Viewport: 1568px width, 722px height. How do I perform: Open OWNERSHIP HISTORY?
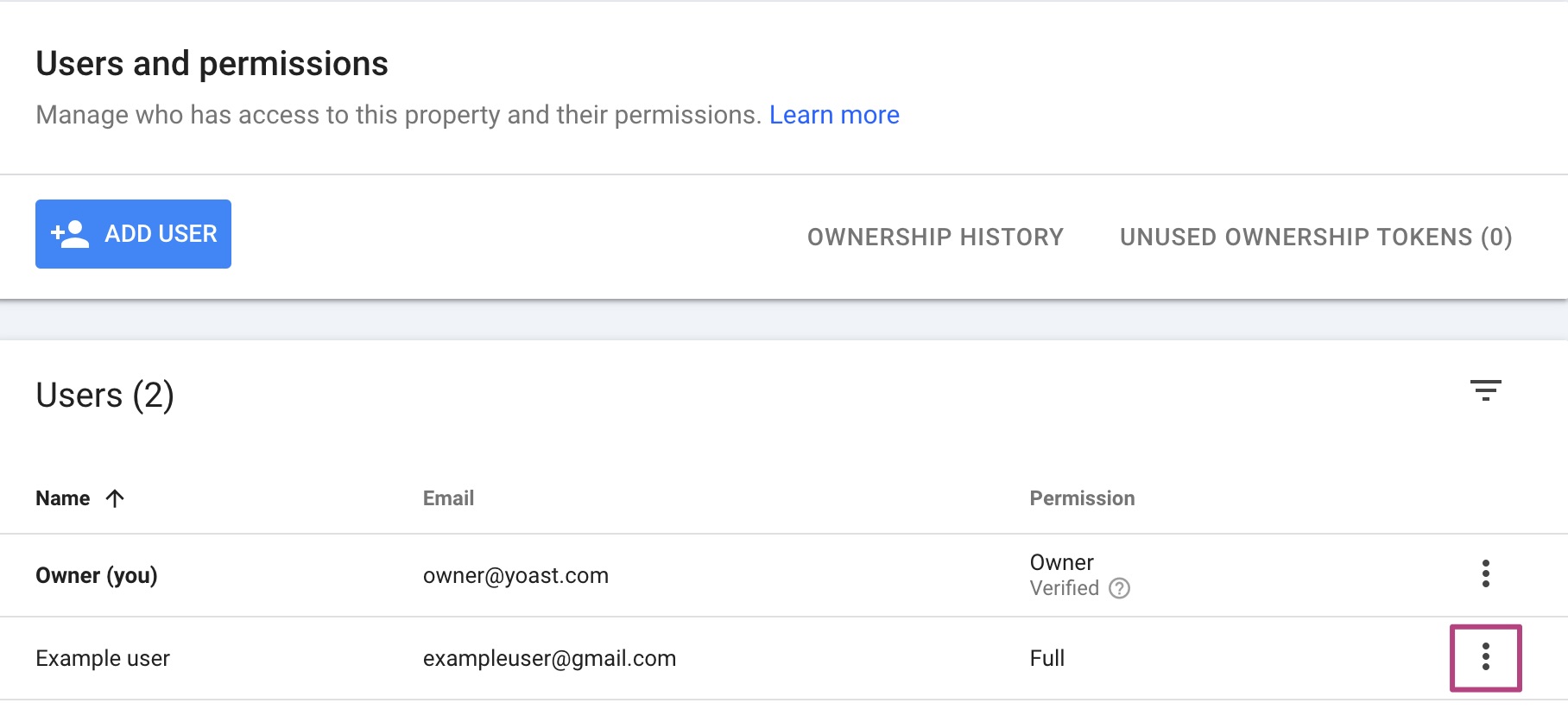point(934,237)
